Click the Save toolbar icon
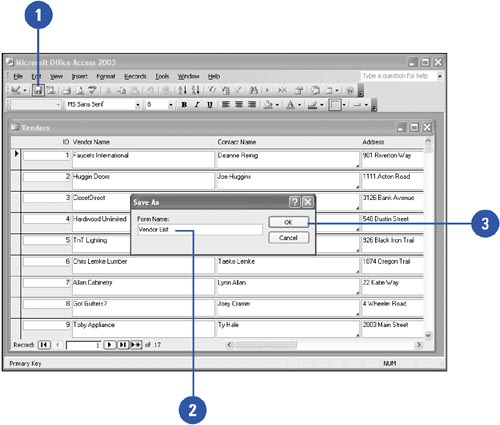500x425 pixels. pyautogui.click(x=38, y=90)
